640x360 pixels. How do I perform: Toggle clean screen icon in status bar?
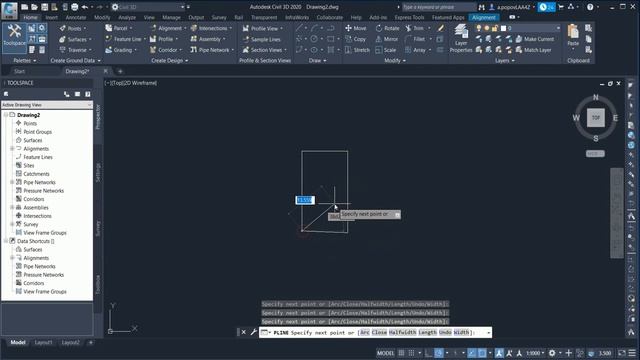pyautogui.click(x=622, y=353)
